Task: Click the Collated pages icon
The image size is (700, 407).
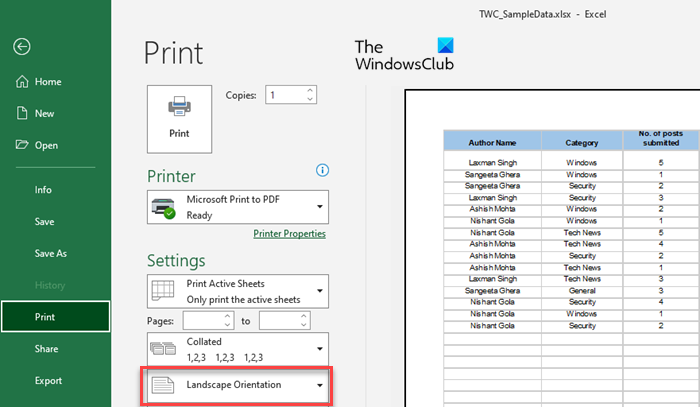Action: click(x=163, y=349)
